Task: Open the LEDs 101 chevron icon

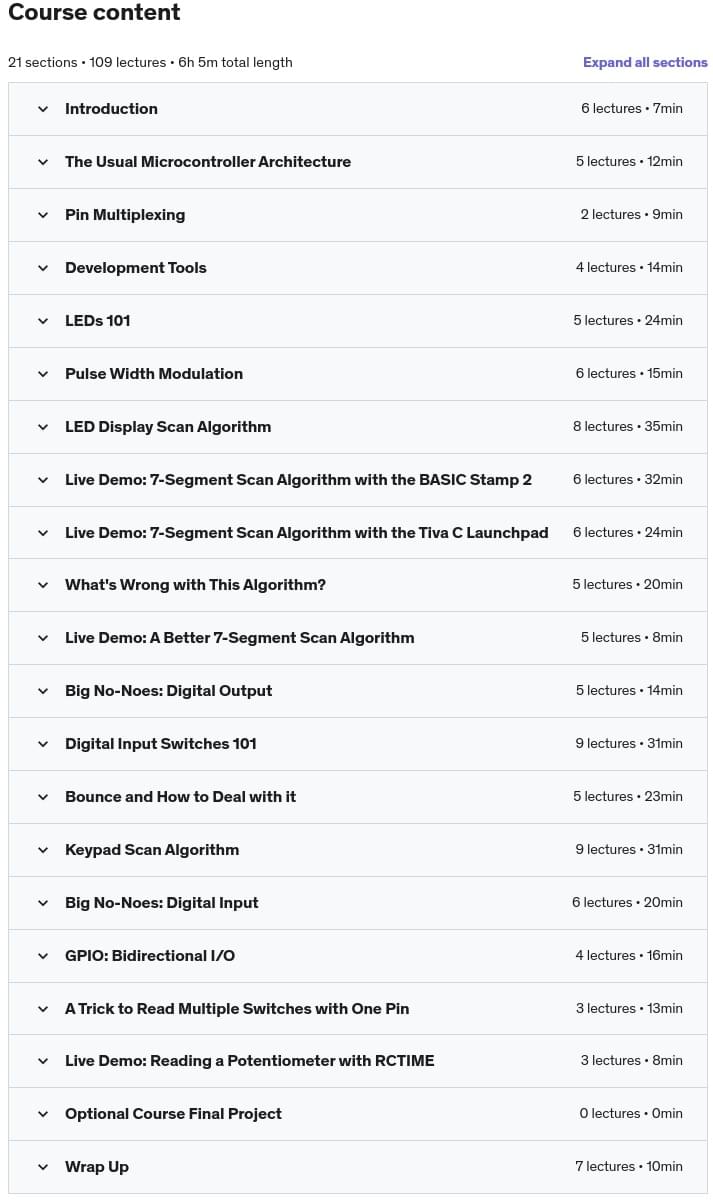Action: [43, 321]
